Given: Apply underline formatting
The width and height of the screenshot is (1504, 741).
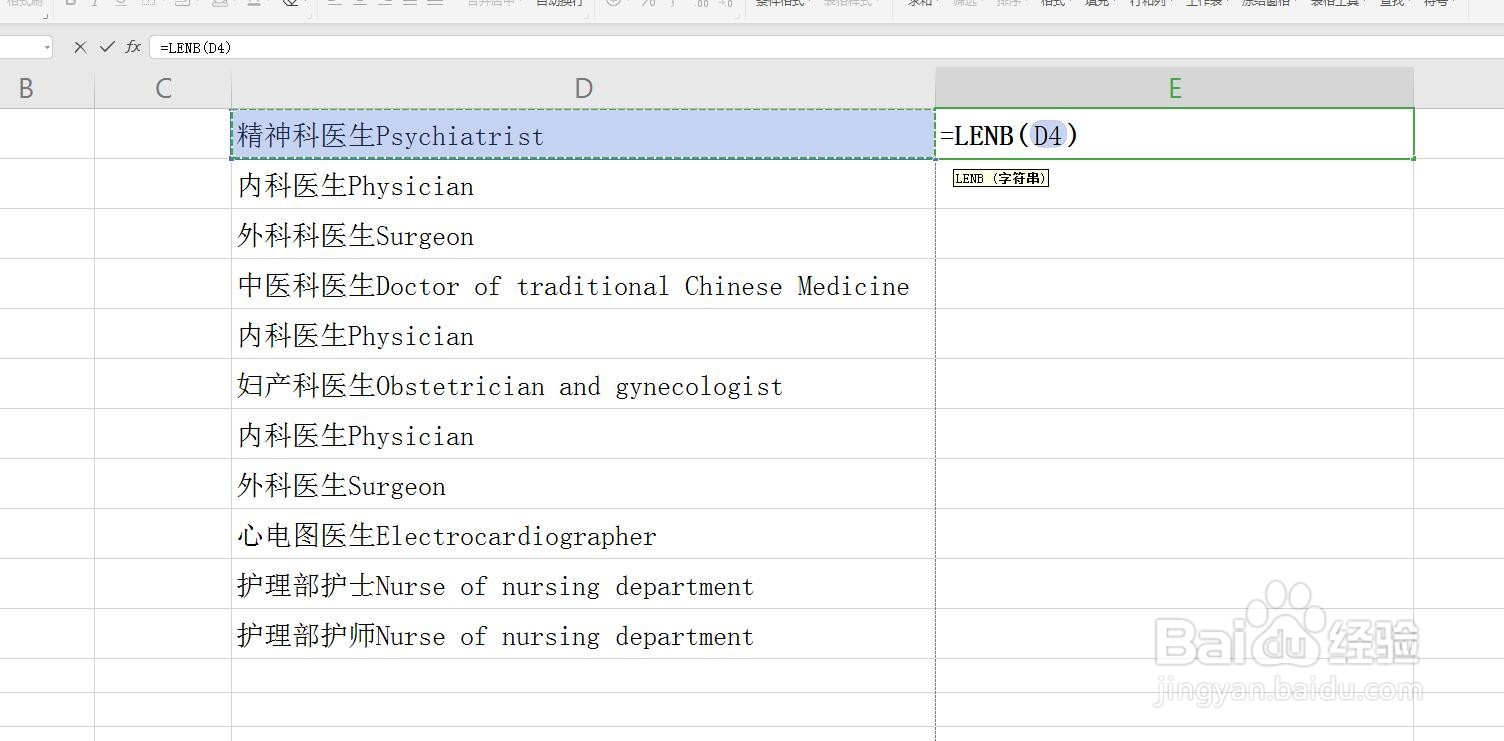Looking at the screenshot, I should click(x=120, y=4).
